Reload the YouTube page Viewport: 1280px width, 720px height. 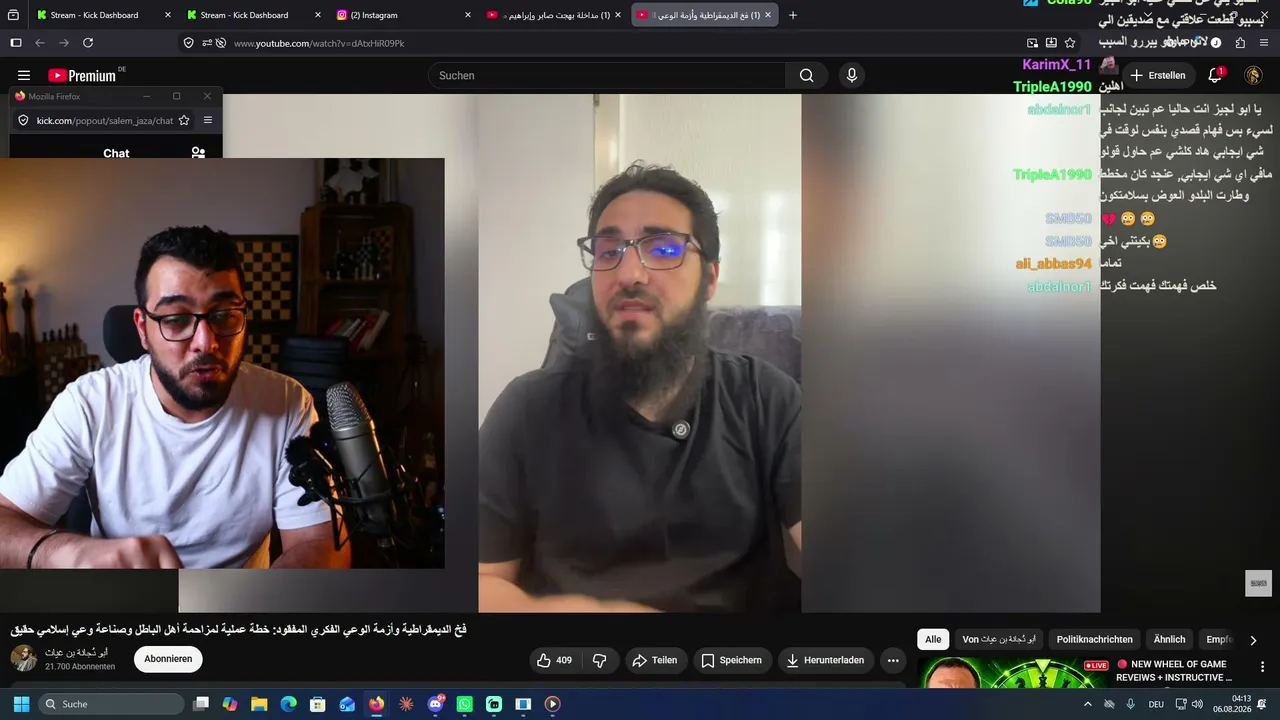[88, 43]
